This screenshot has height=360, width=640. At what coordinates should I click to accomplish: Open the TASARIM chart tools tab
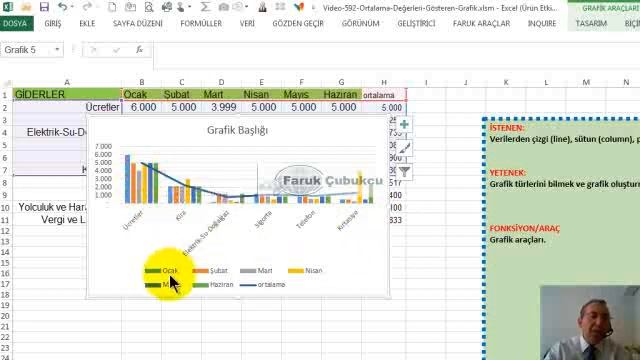tap(591, 24)
